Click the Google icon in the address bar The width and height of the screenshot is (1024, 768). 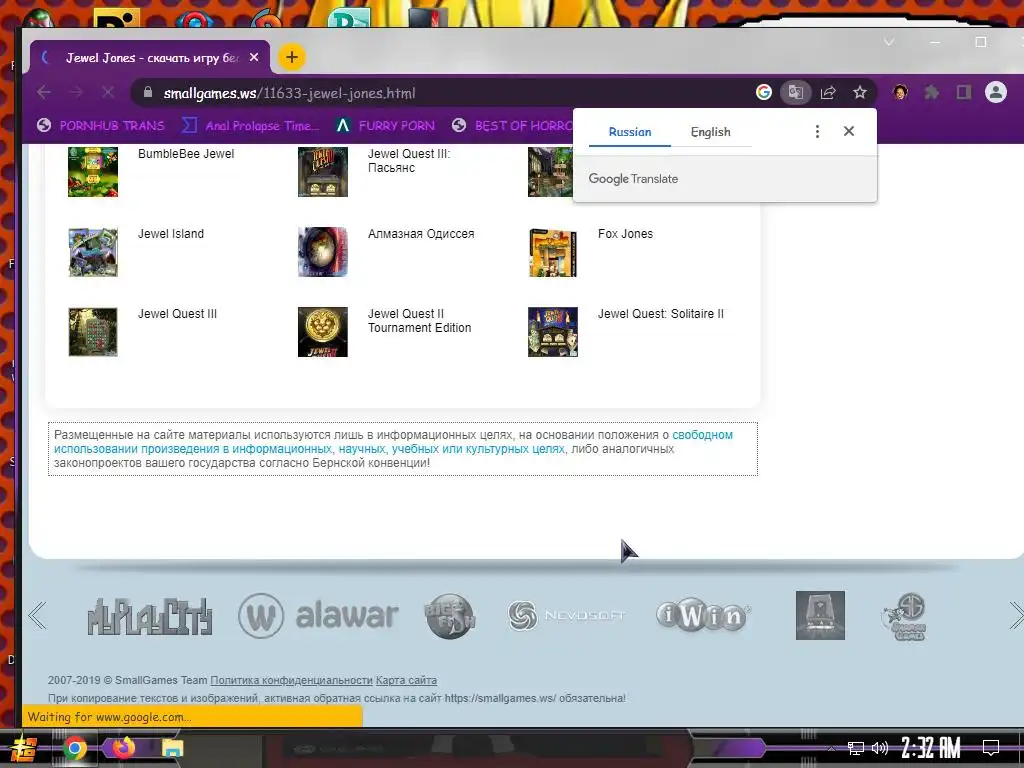pos(763,92)
